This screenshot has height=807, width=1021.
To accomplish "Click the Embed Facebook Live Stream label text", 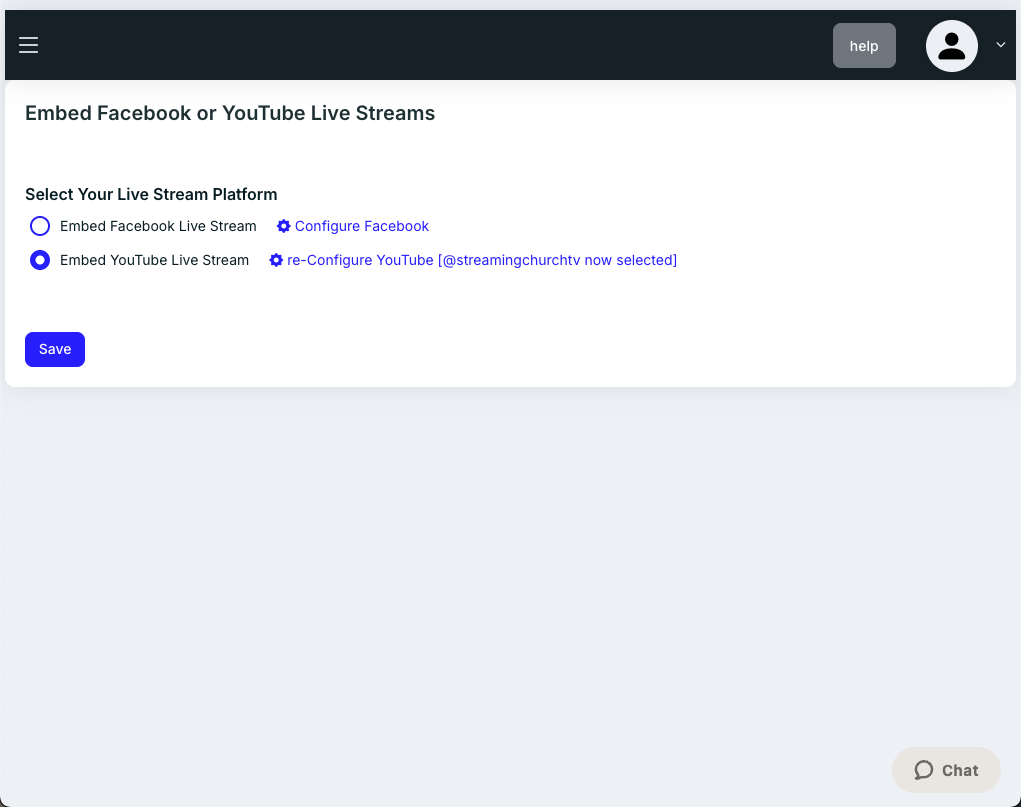I will tap(158, 226).
